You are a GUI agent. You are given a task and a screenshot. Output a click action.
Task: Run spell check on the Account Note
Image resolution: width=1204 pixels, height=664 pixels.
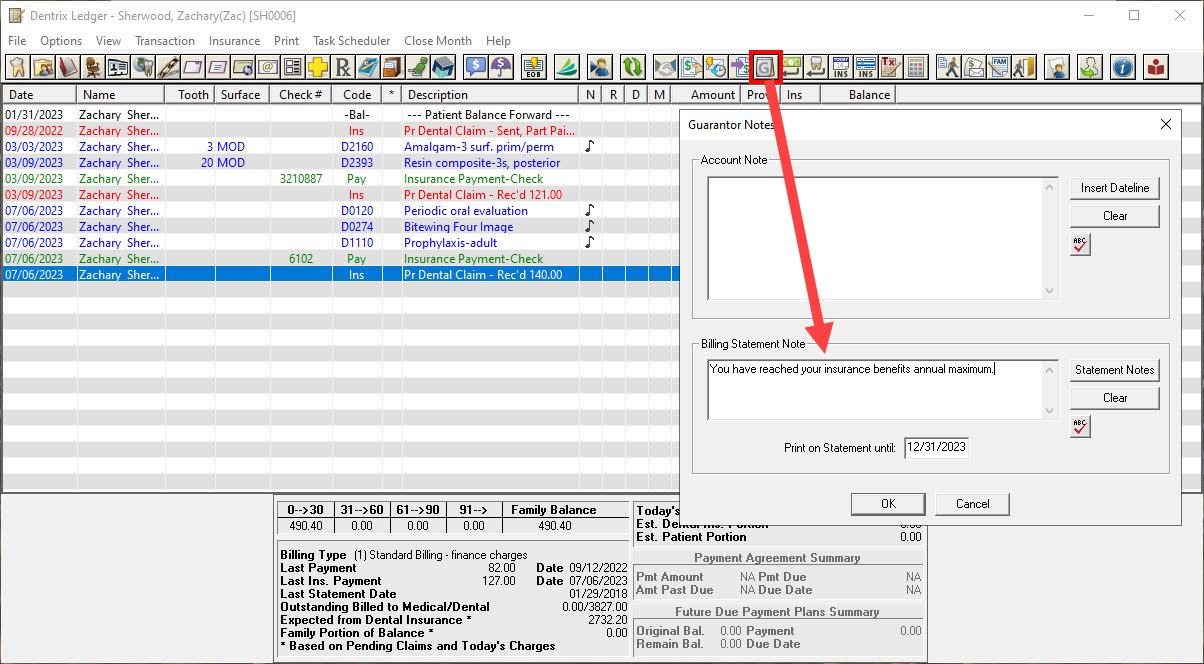(x=1079, y=243)
